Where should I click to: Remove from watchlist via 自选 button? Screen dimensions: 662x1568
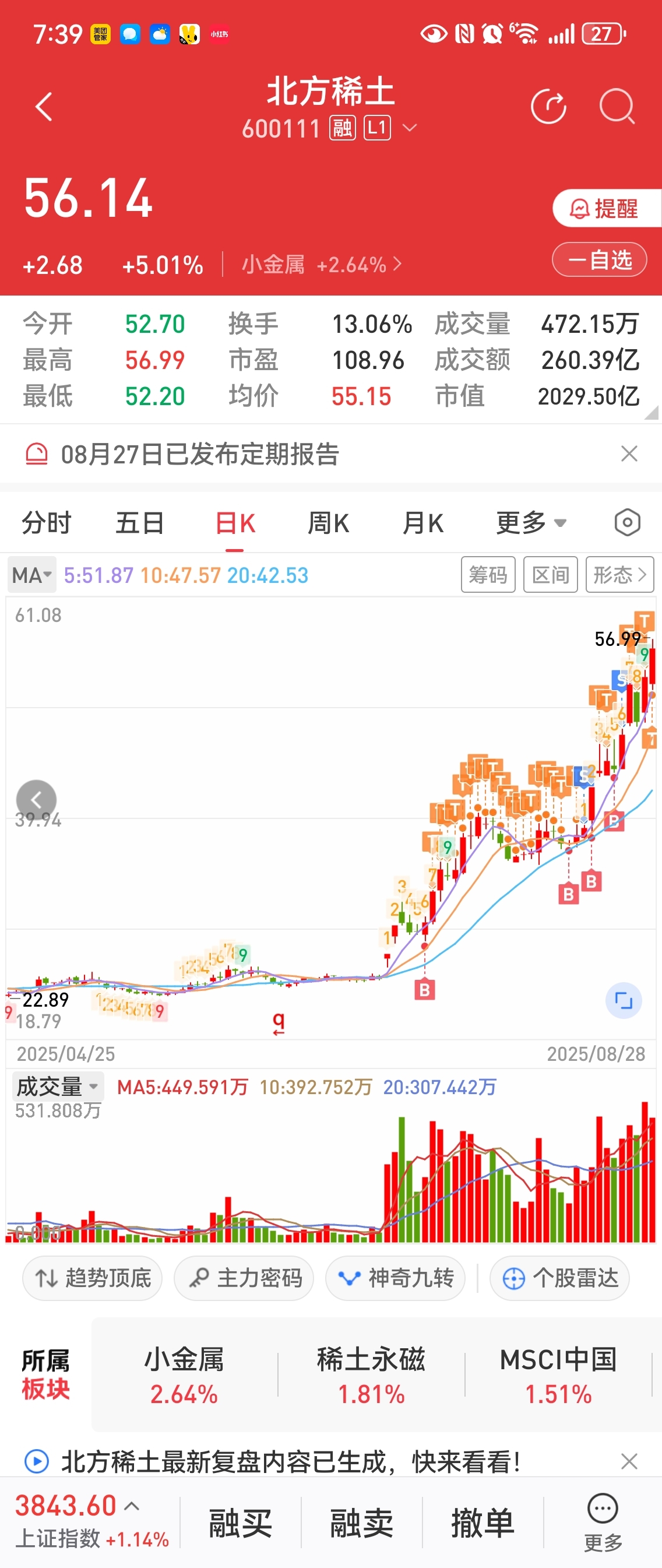(599, 260)
